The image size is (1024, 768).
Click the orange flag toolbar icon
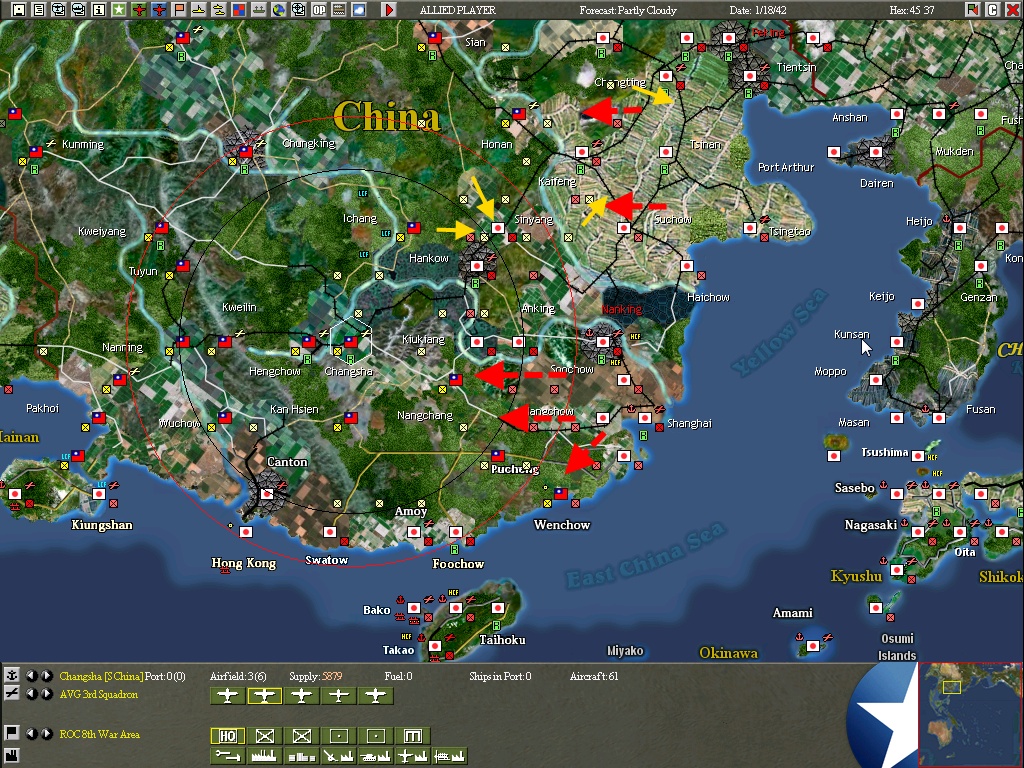point(178,9)
